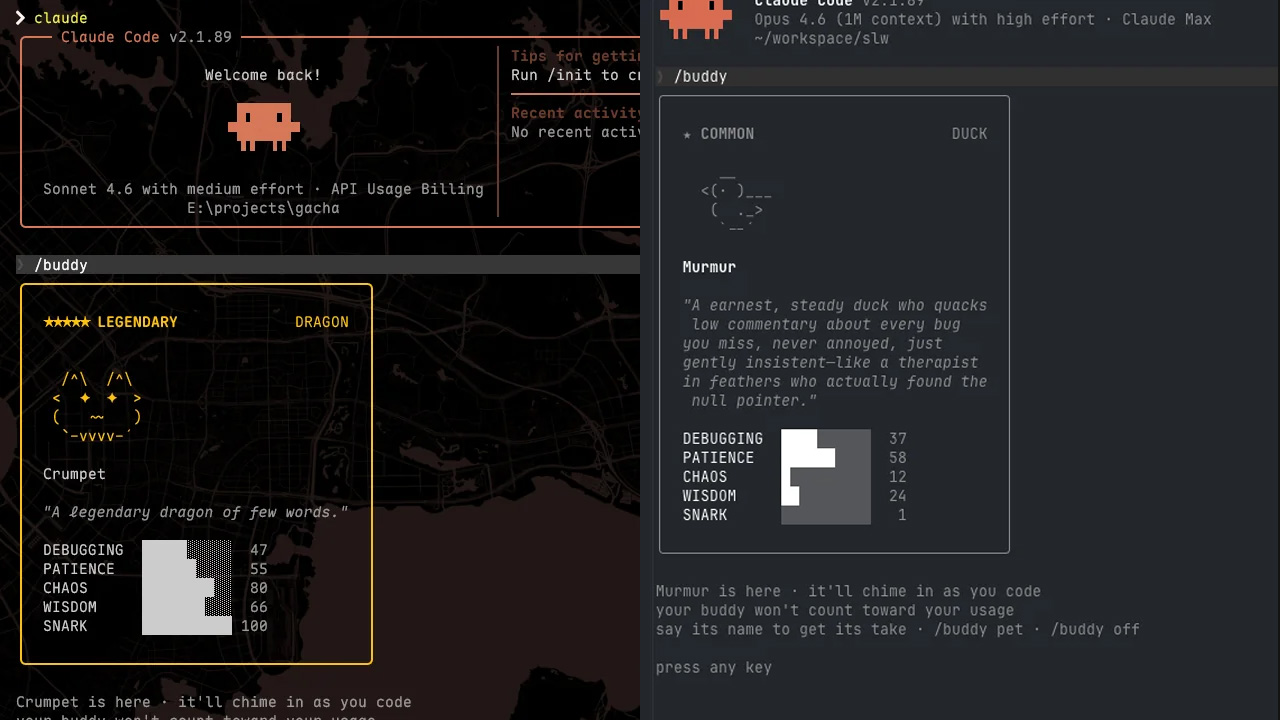Click the single star beside COMMON
The height and width of the screenshot is (720, 1280).
pos(687,134)
